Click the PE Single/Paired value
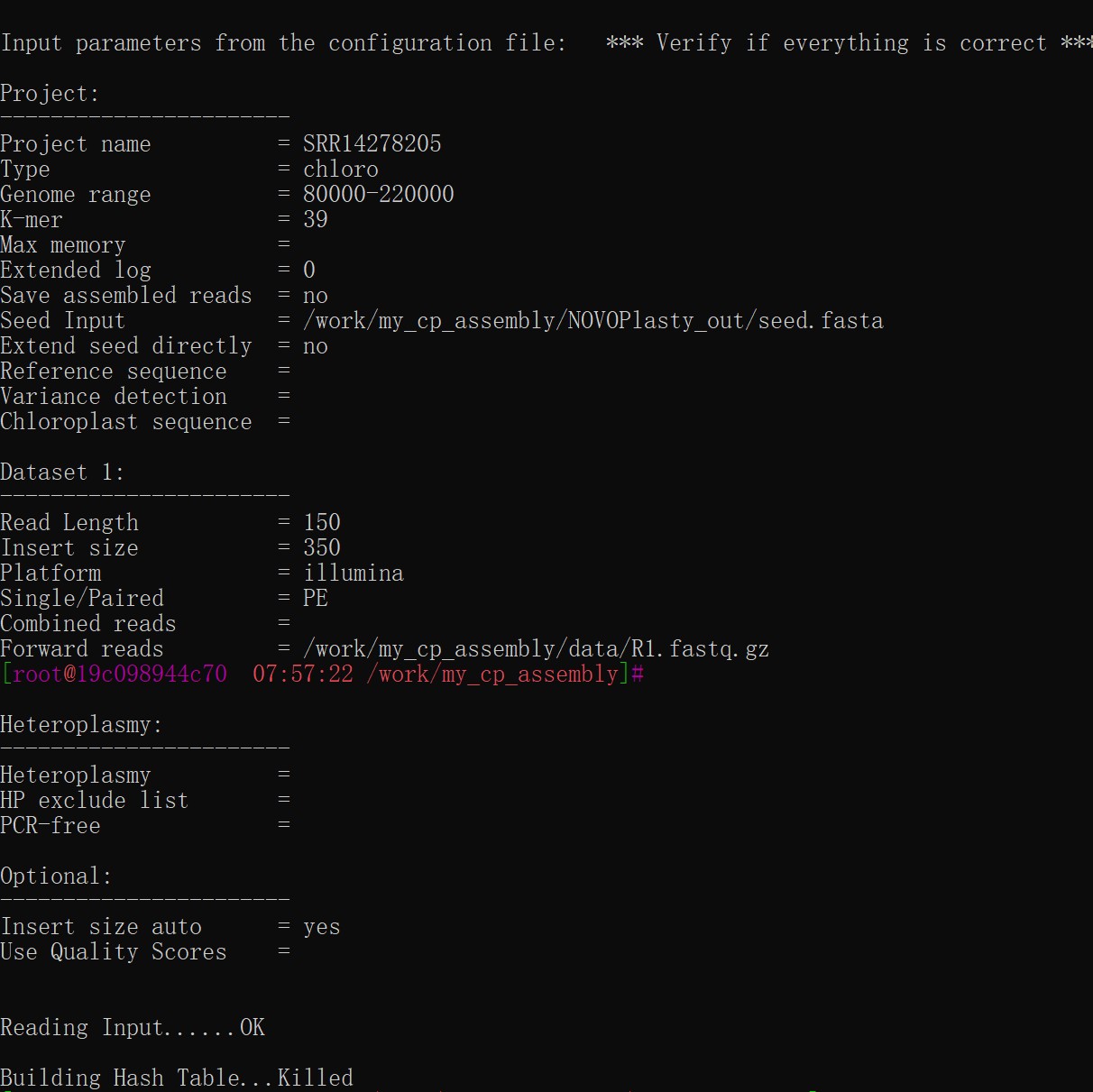Image resolution: width=1093 pixels, height=1092 pixels. [x=316, y=599]
